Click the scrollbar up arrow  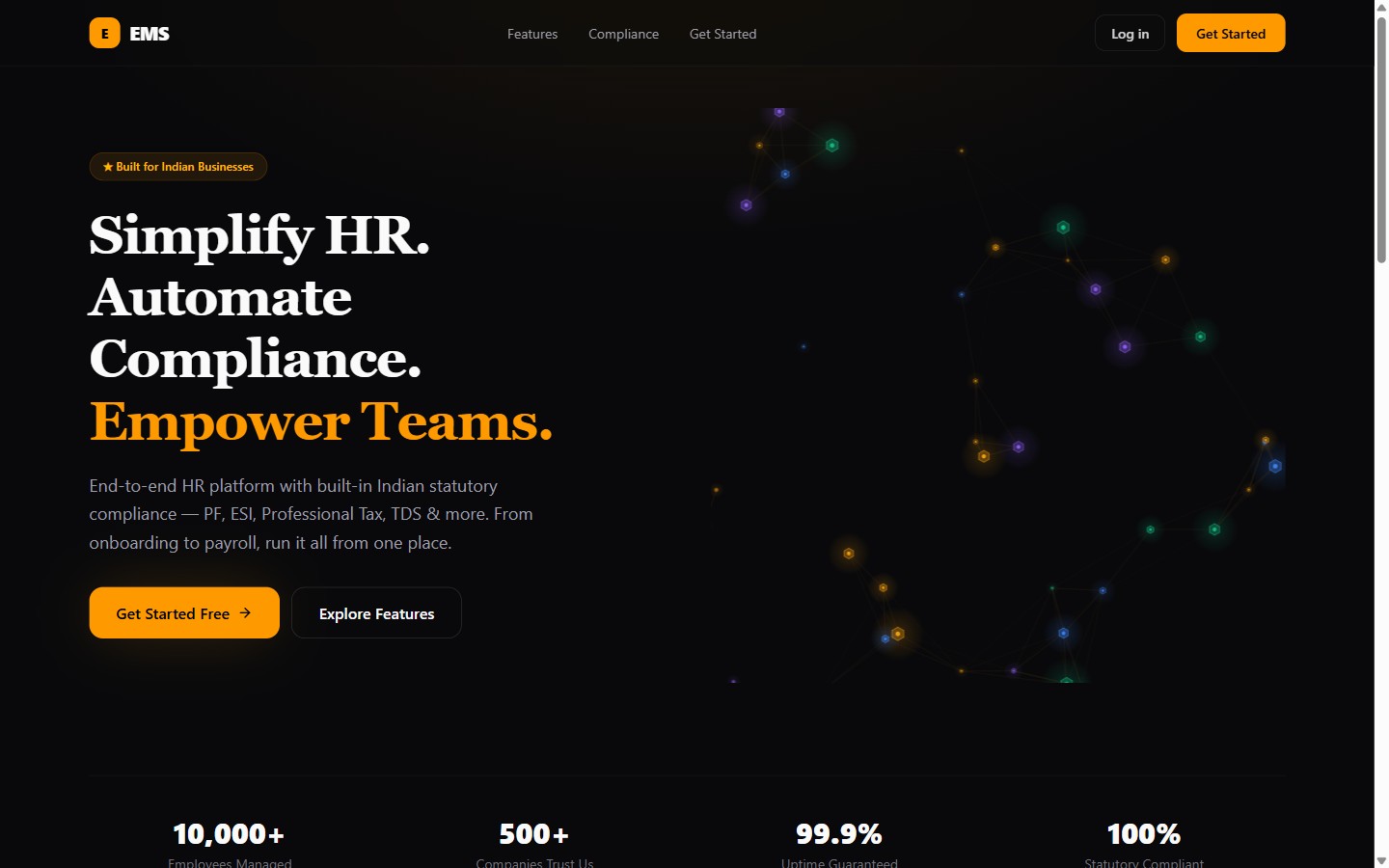[x=1381, y=7]
